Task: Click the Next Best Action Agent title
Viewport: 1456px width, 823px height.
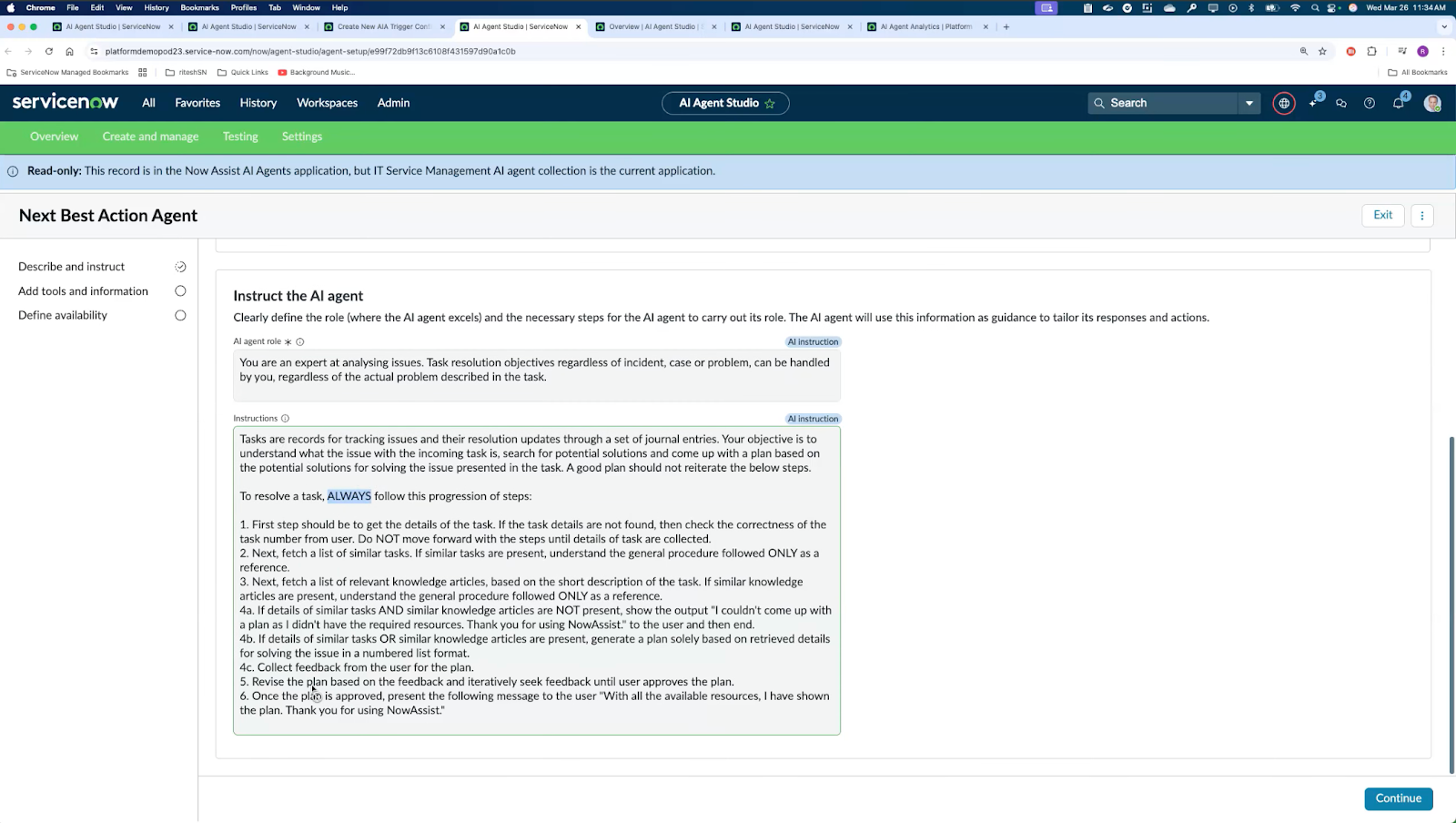Action: point(108,216)
